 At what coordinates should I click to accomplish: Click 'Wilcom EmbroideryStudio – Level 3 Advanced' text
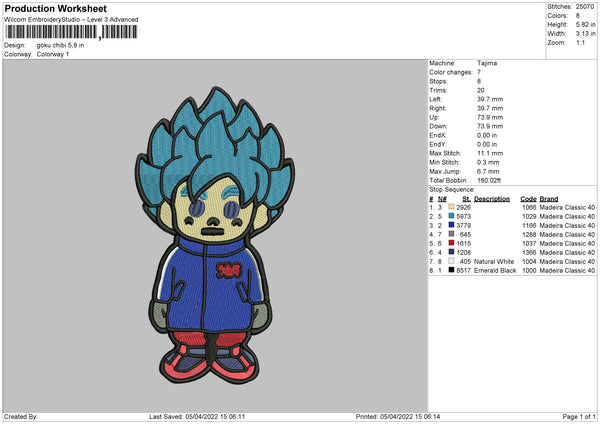[x=71, y=20]
